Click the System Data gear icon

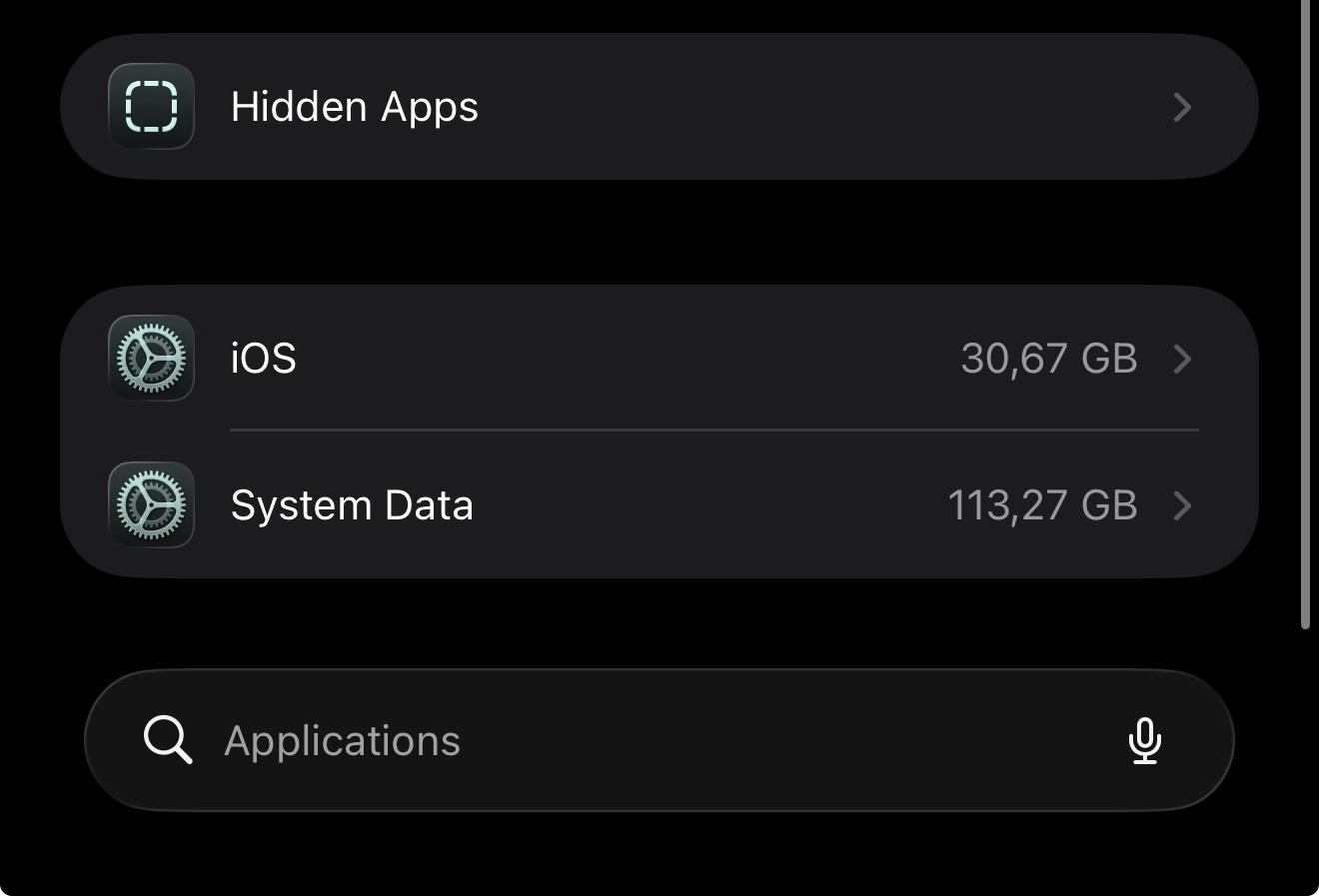(151, 504)
